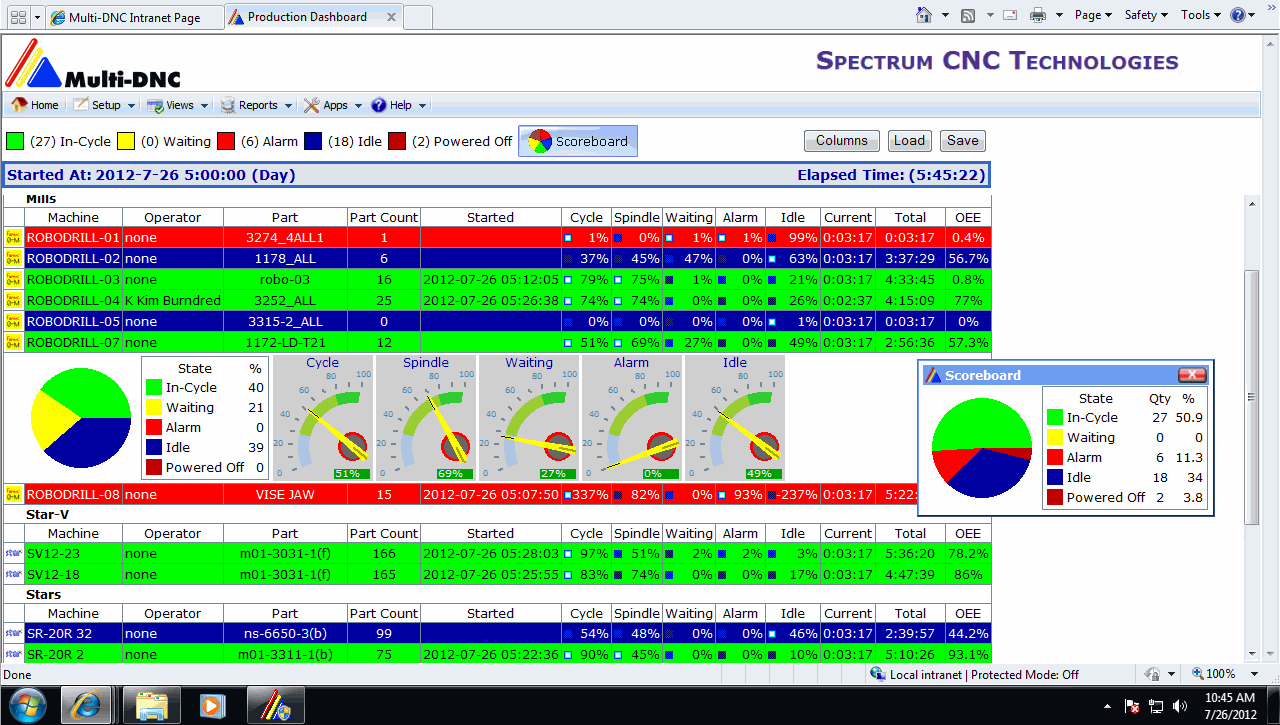Open Internet Explorer from the taskbar
This screenshot has width=1280, height=725.
88,705
